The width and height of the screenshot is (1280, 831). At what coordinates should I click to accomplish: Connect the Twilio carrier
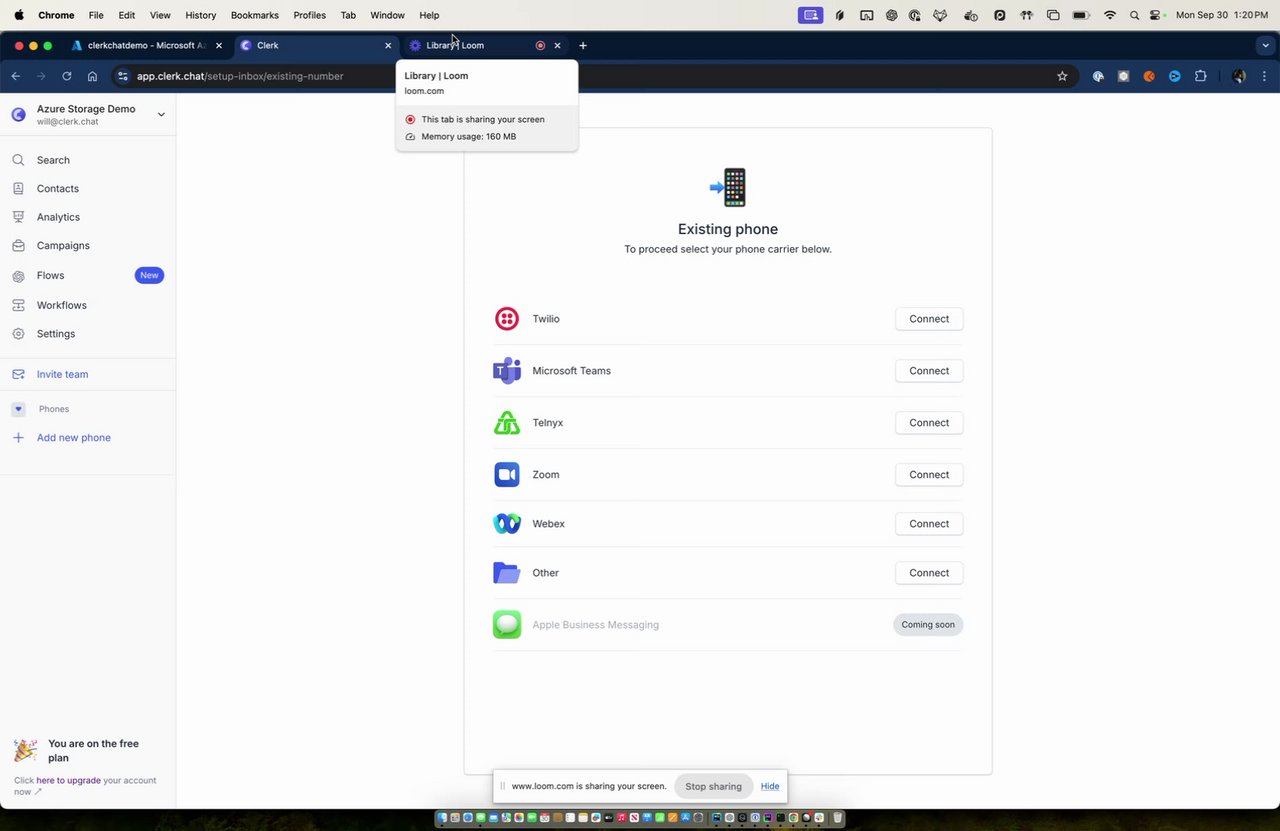tap(929, 319)
